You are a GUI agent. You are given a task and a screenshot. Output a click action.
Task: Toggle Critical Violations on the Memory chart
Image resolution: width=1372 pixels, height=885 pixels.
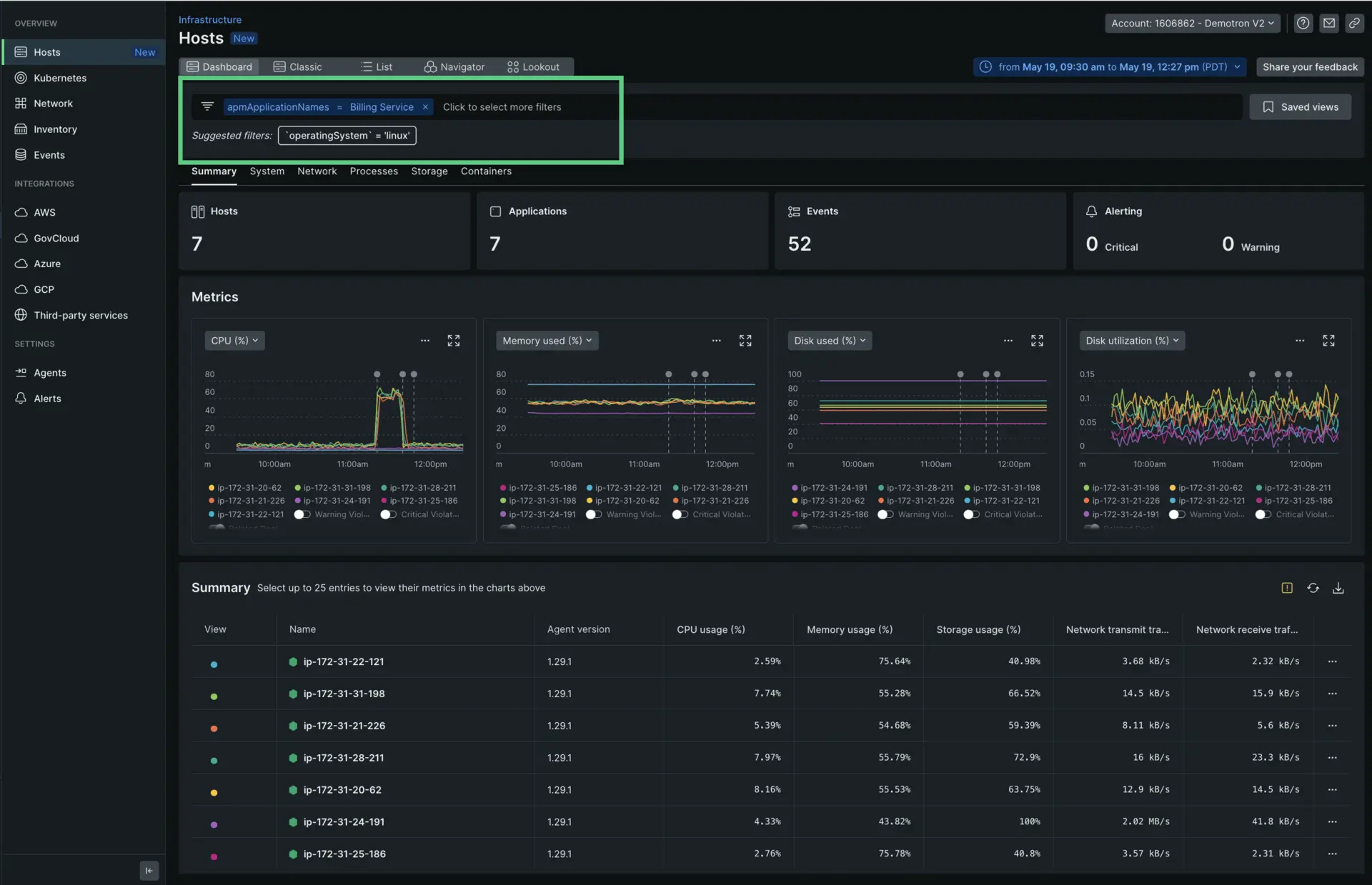click(x=680, y=514)
